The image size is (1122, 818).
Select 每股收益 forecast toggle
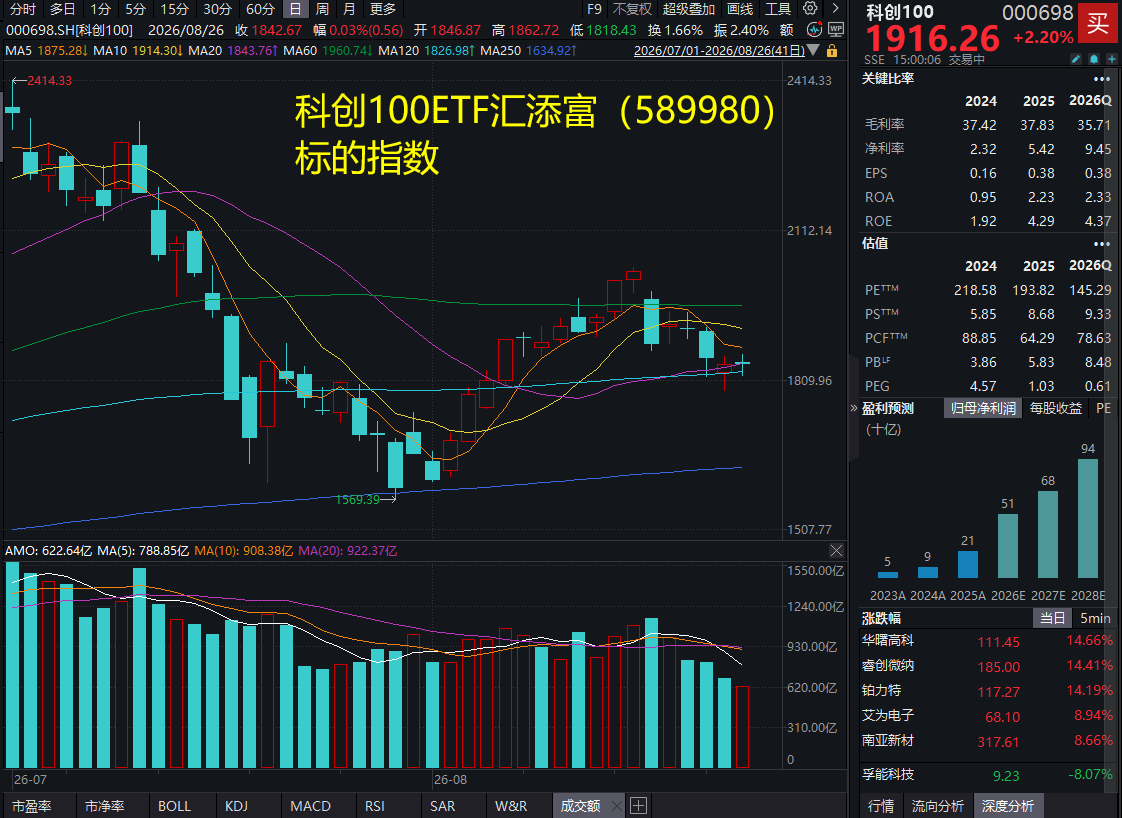click(1055, 409)
